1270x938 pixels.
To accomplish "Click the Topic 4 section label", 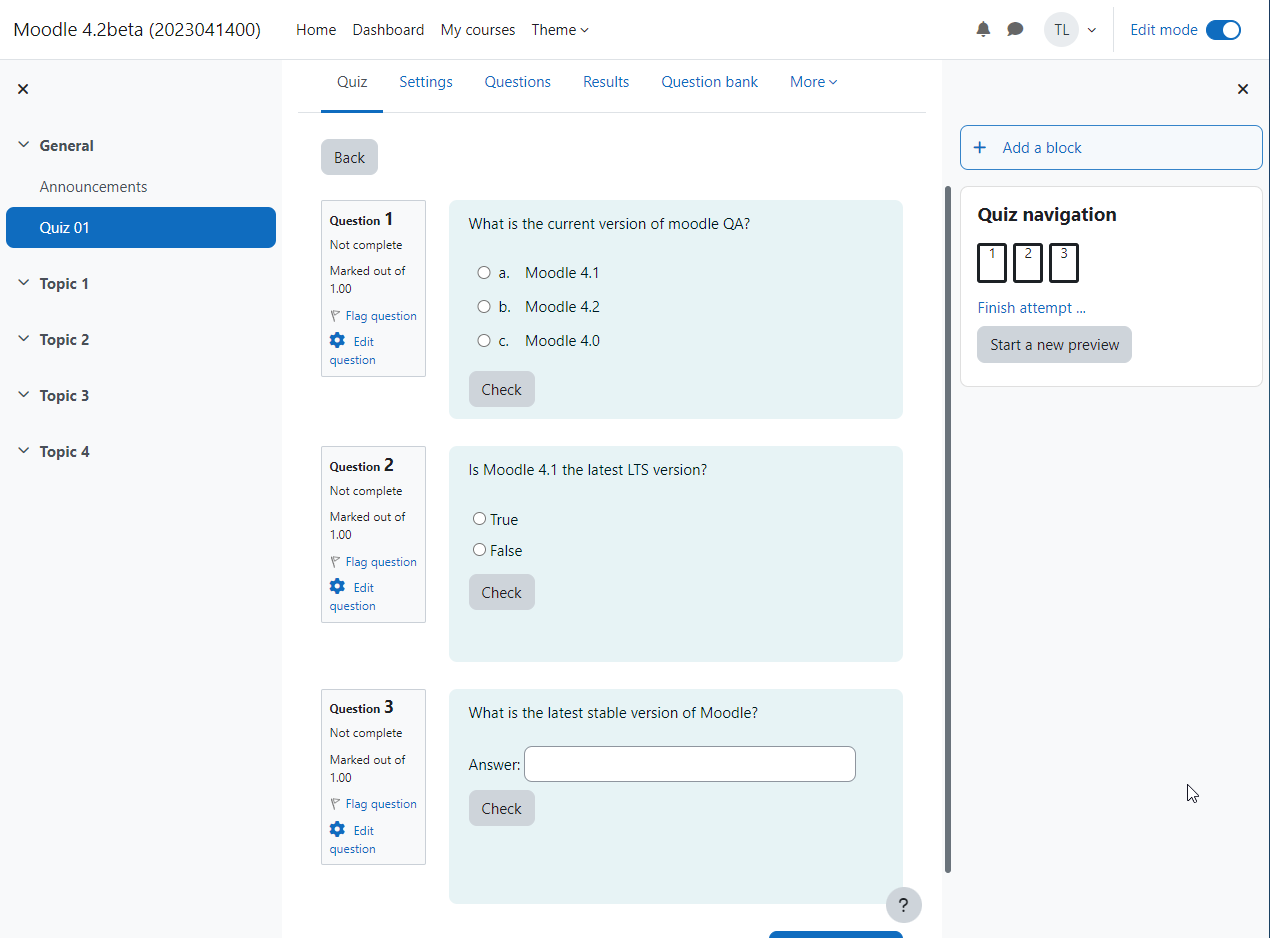I will click(64, 452).
